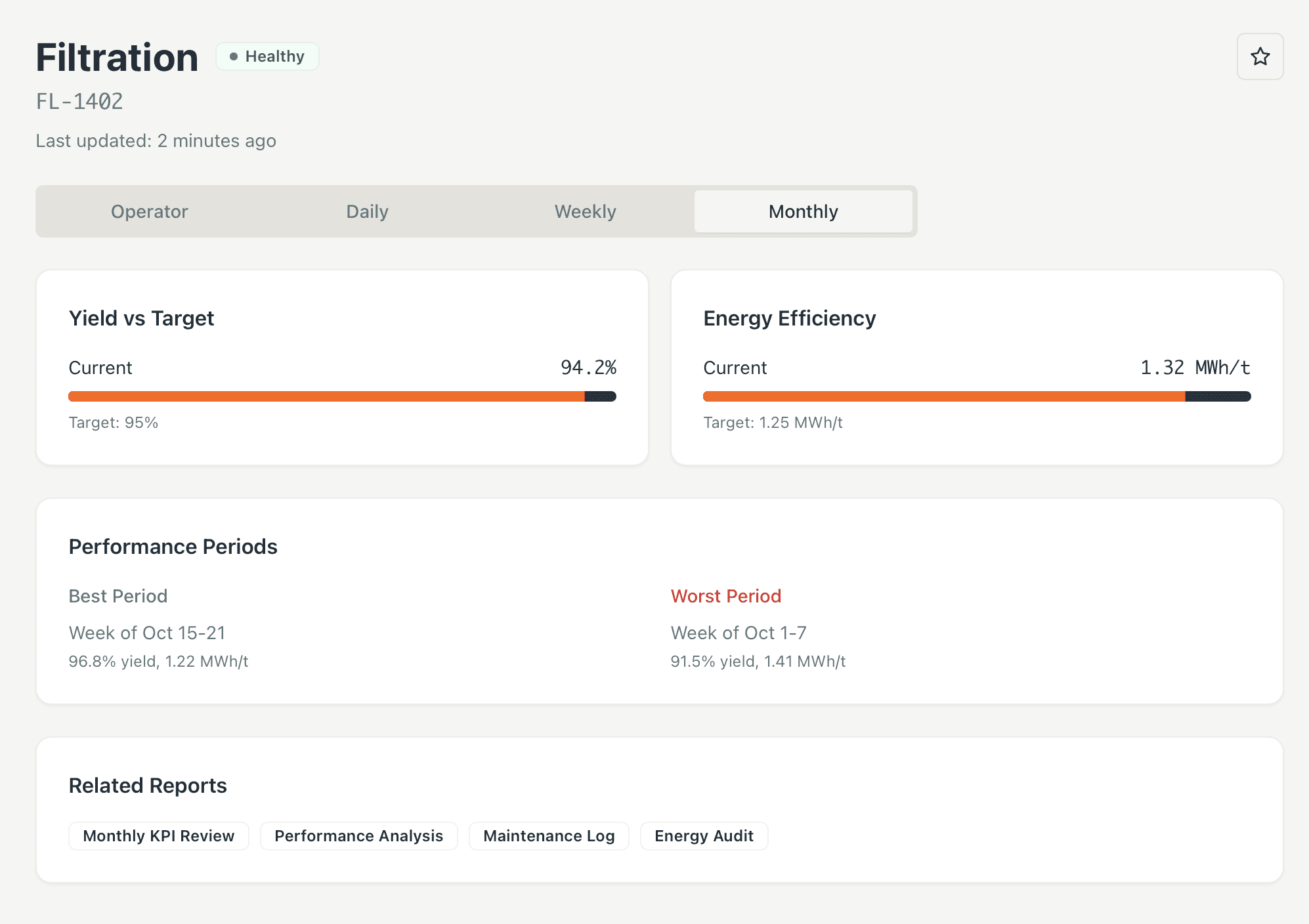Click the Yield vs Target progress bar
Screen dimensions: 1309x924
click(342, 396)
